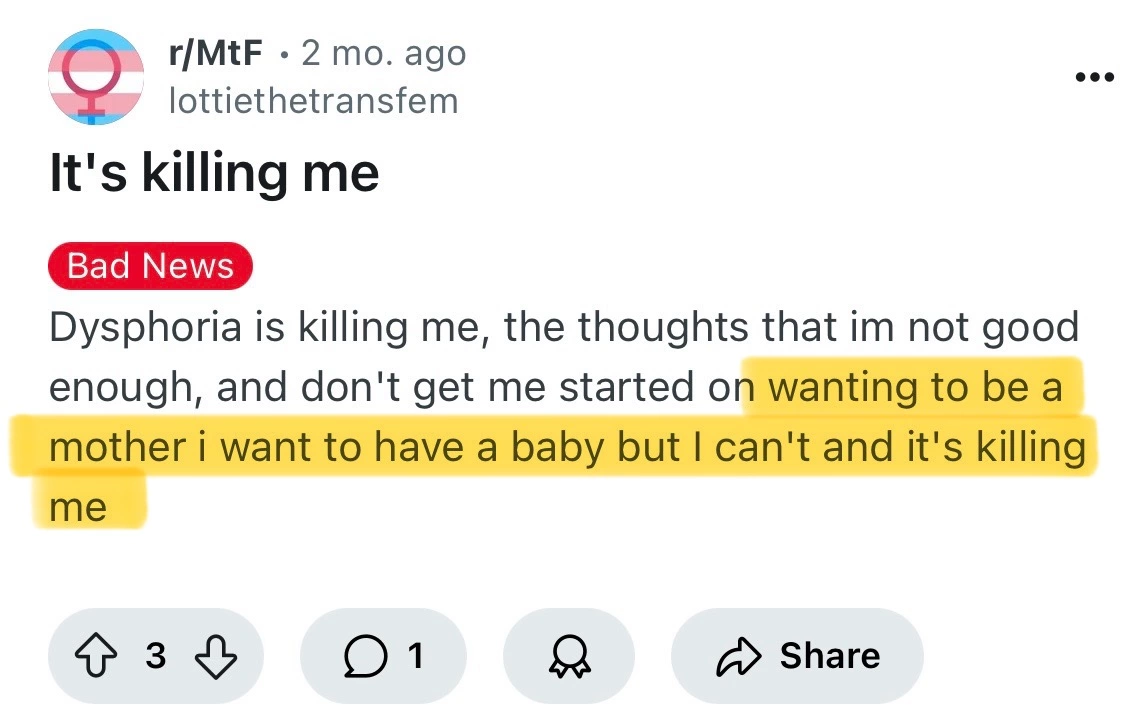Click the vote count showing 3
Screen dimensions: 1137x724
[x=156, y=656]
